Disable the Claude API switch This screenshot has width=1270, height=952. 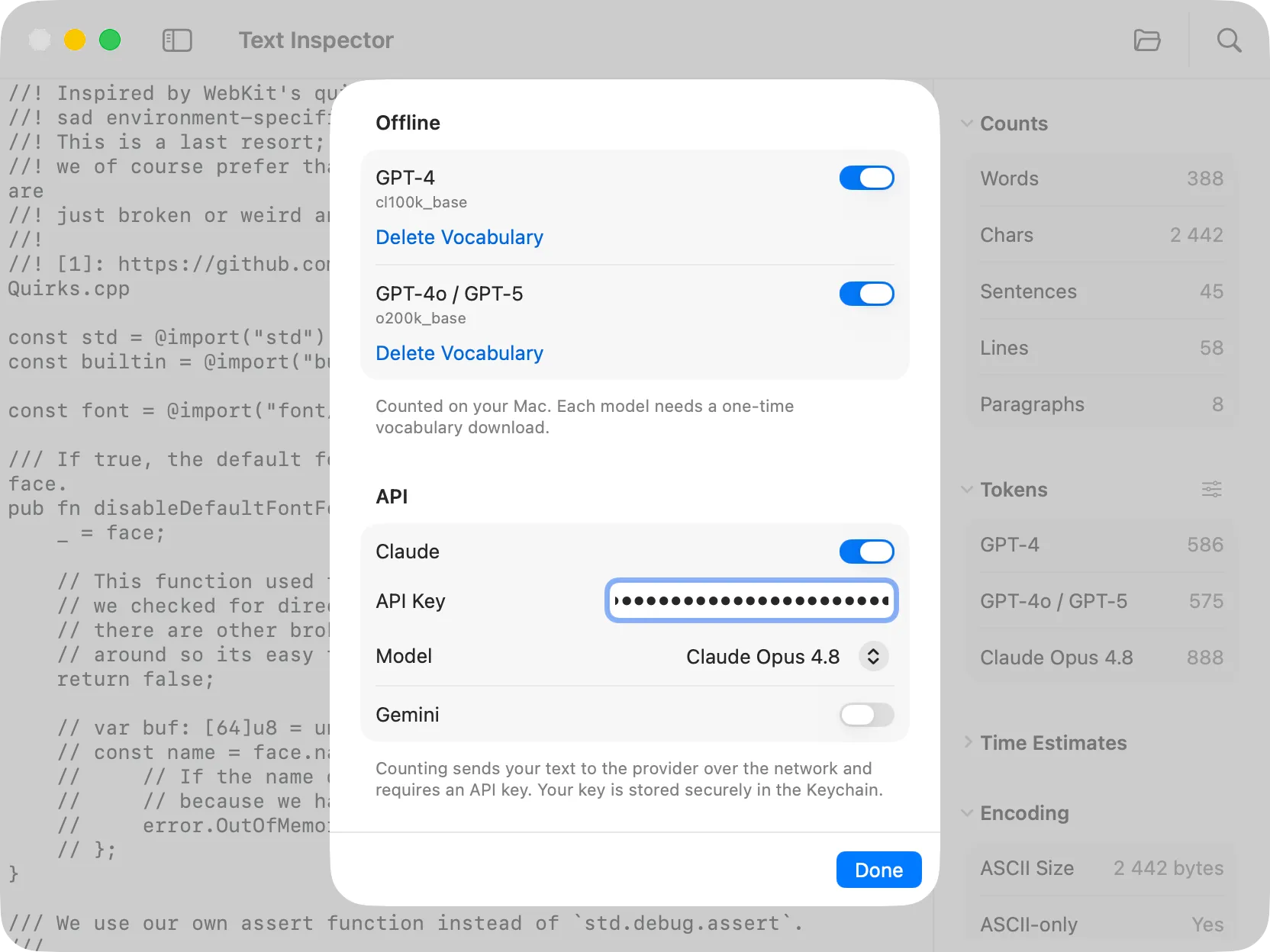tap(866, 552)
